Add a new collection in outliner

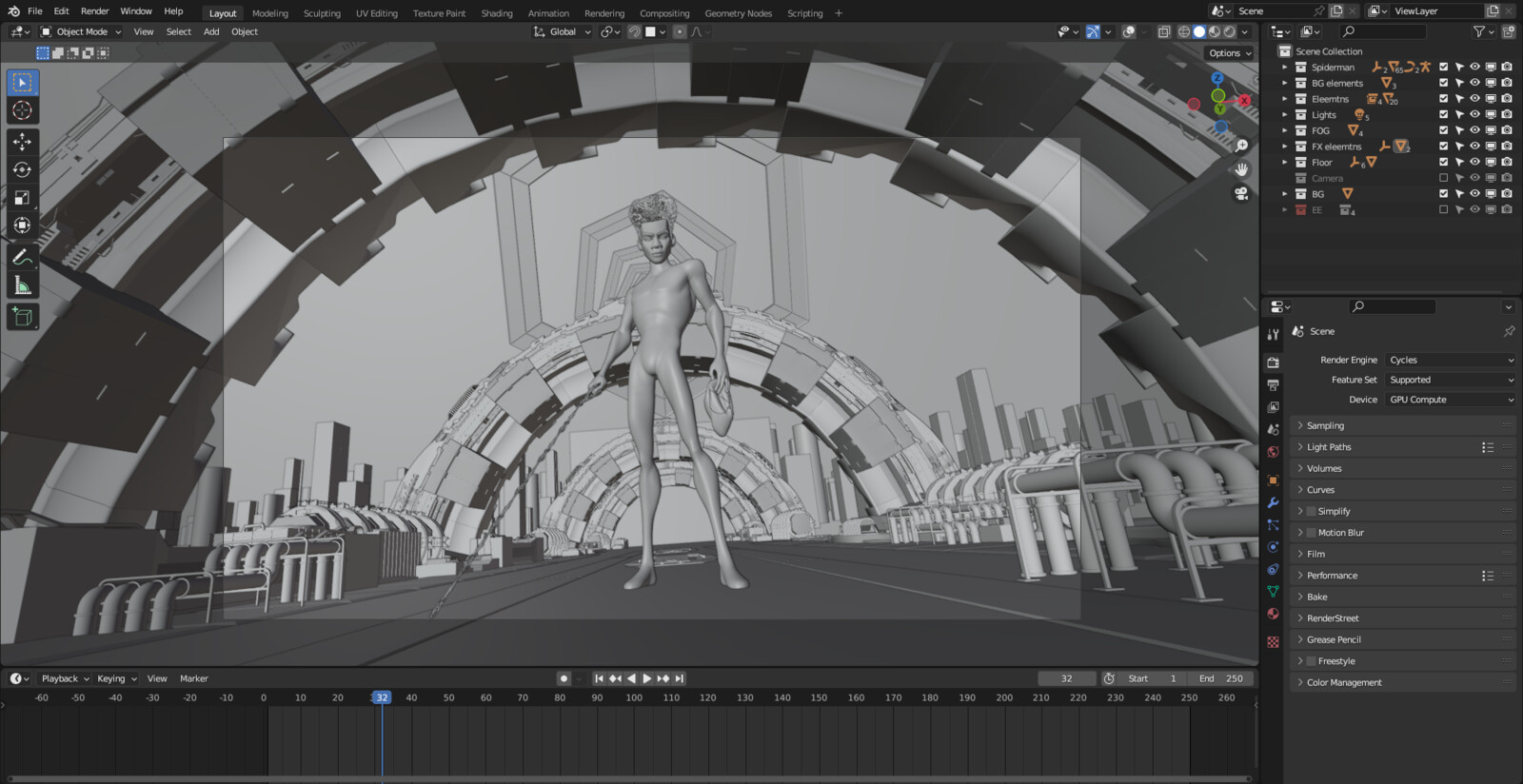[x=1508, y=31]
